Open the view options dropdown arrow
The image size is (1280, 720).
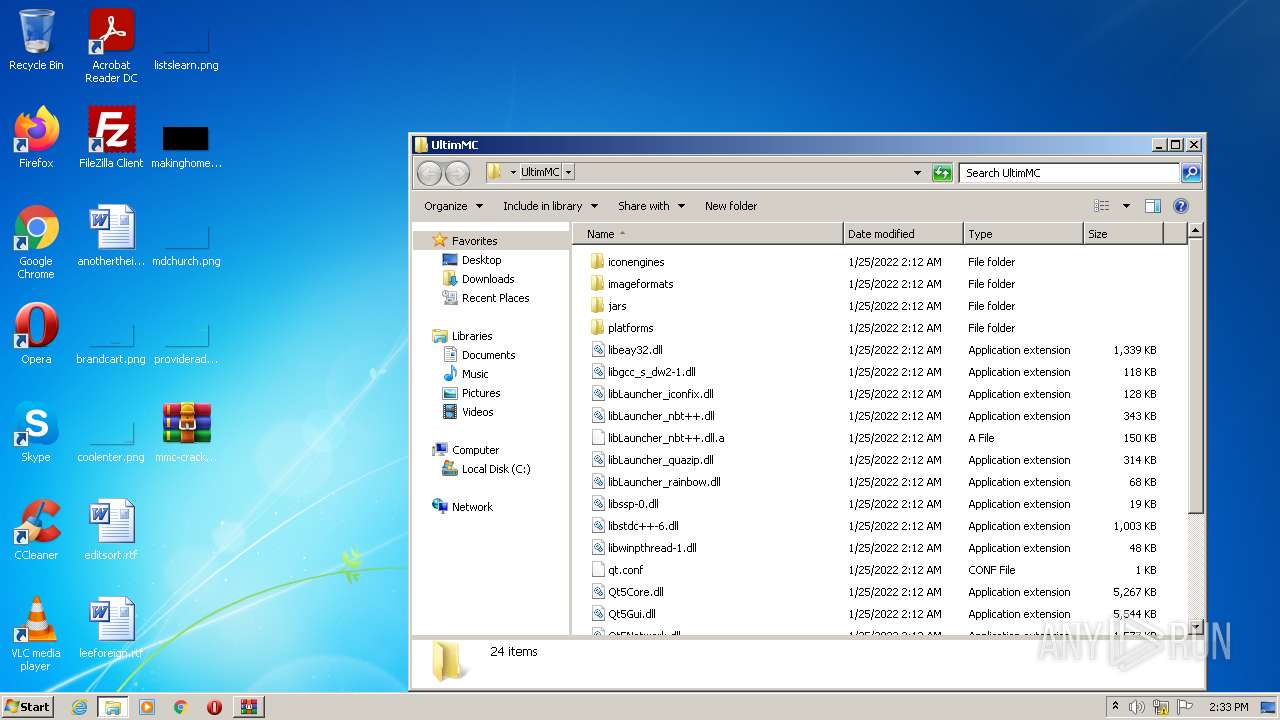coord(1126,206)
